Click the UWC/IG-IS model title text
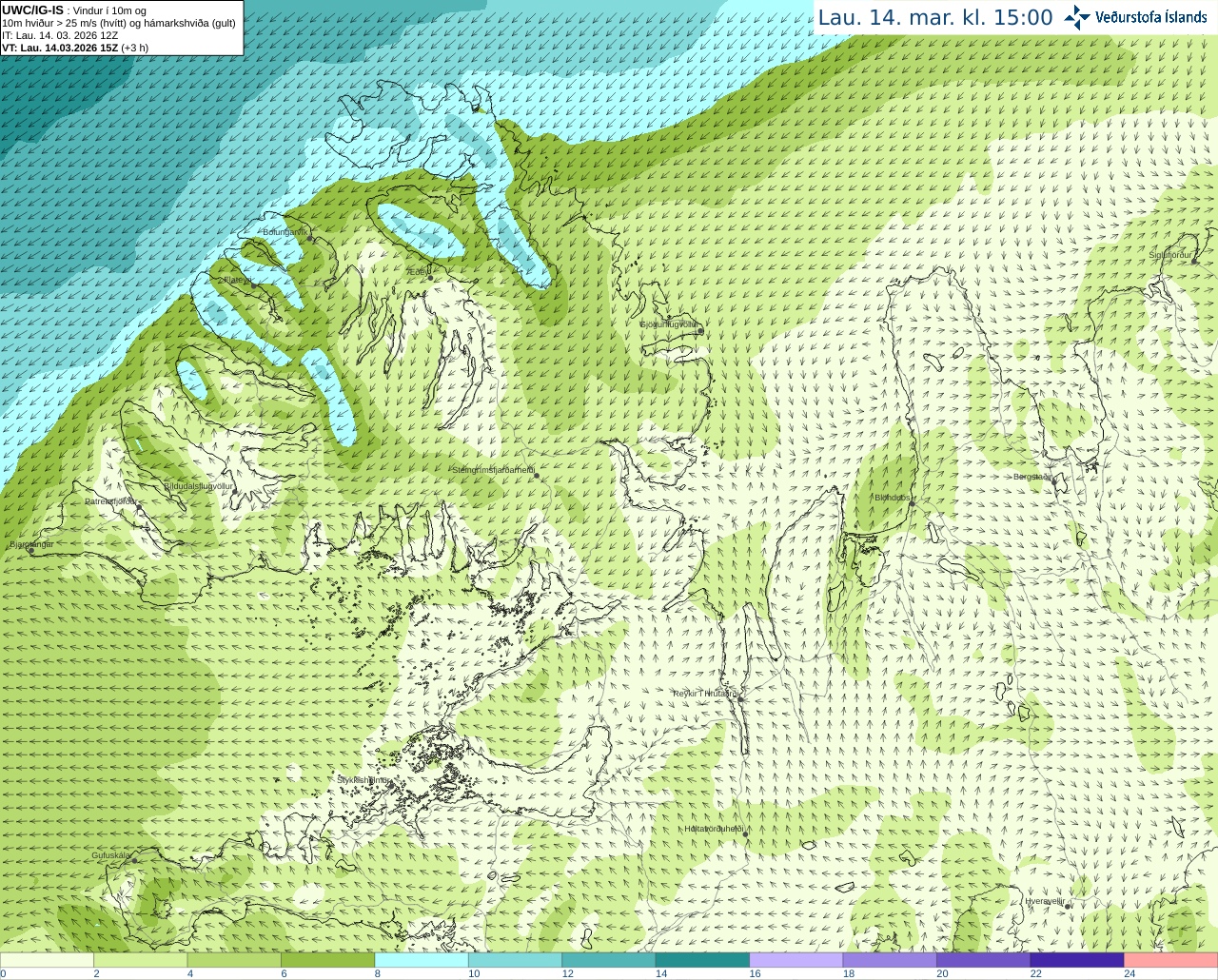The height and width of the screenshot is (980, 1218). coord(32,10)
